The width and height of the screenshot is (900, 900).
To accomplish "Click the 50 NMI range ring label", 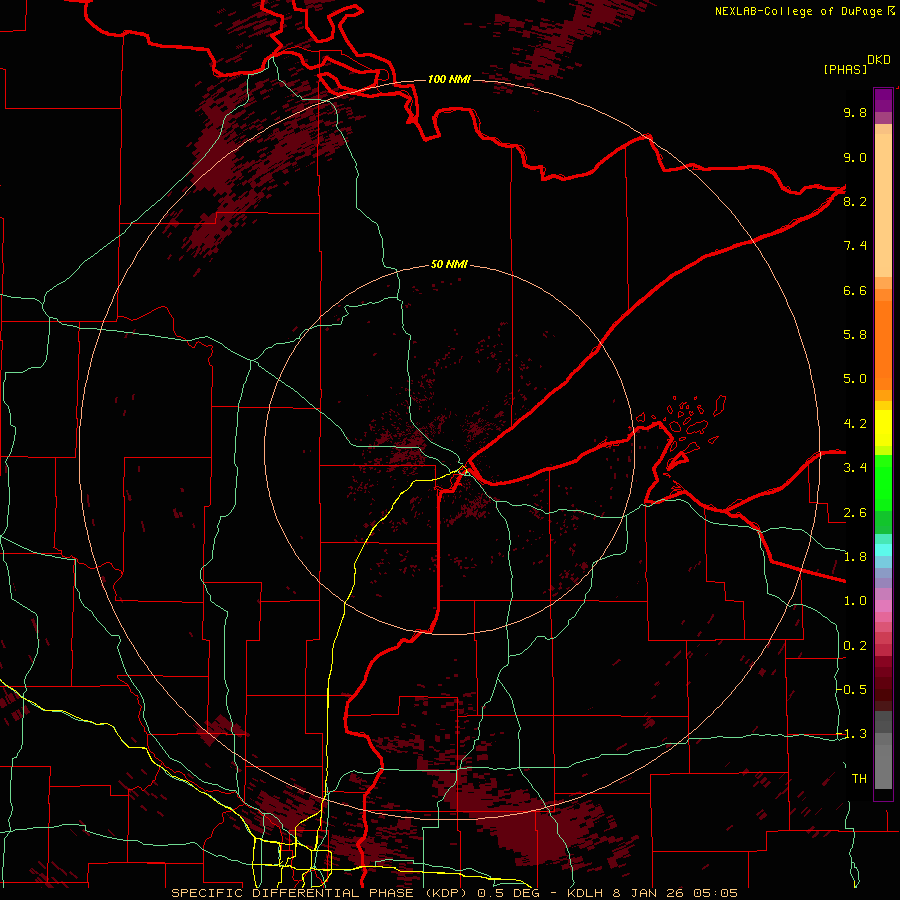I will [x=449, y=265].
